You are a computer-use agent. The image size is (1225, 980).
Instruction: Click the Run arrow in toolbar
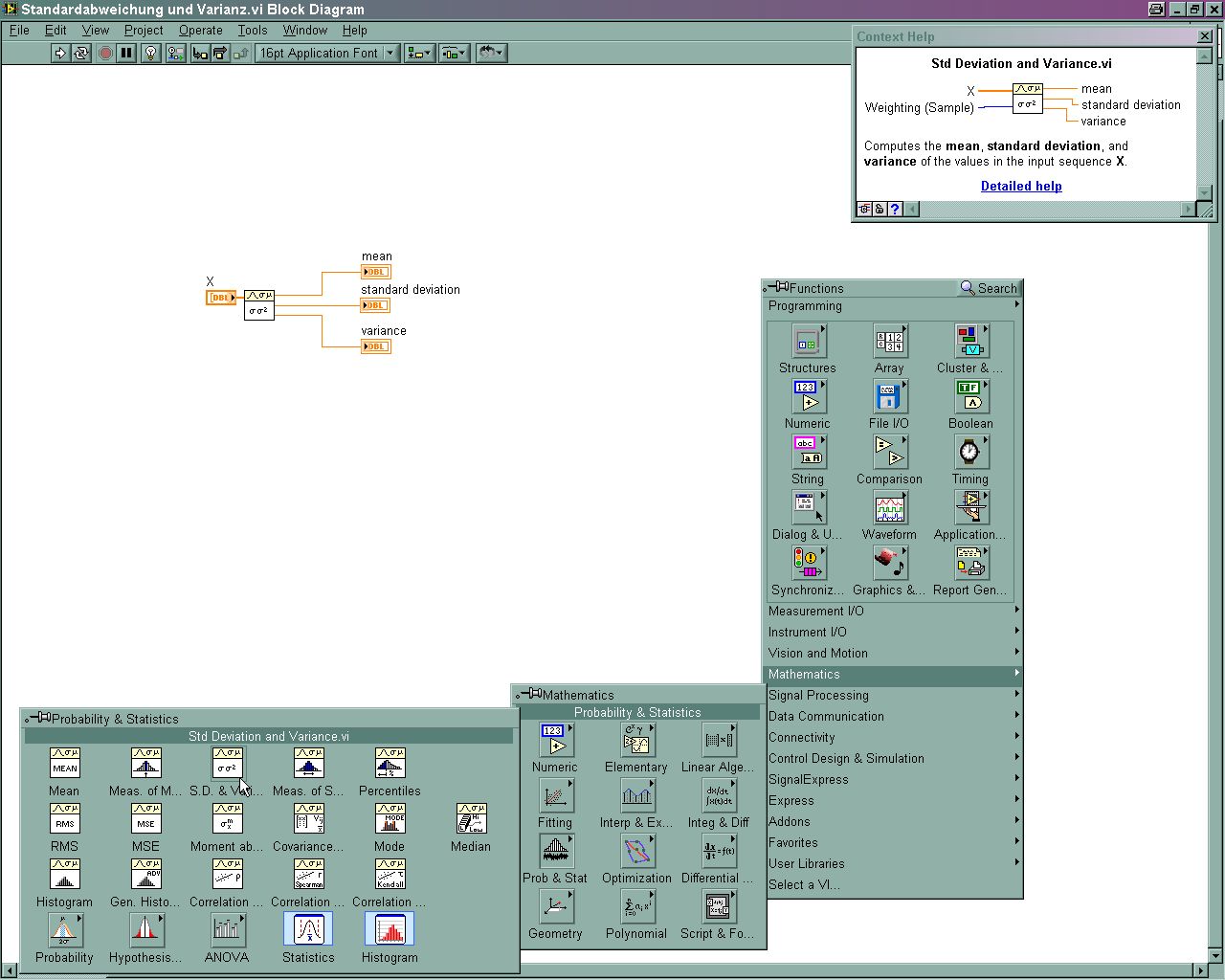click(60, 54)
